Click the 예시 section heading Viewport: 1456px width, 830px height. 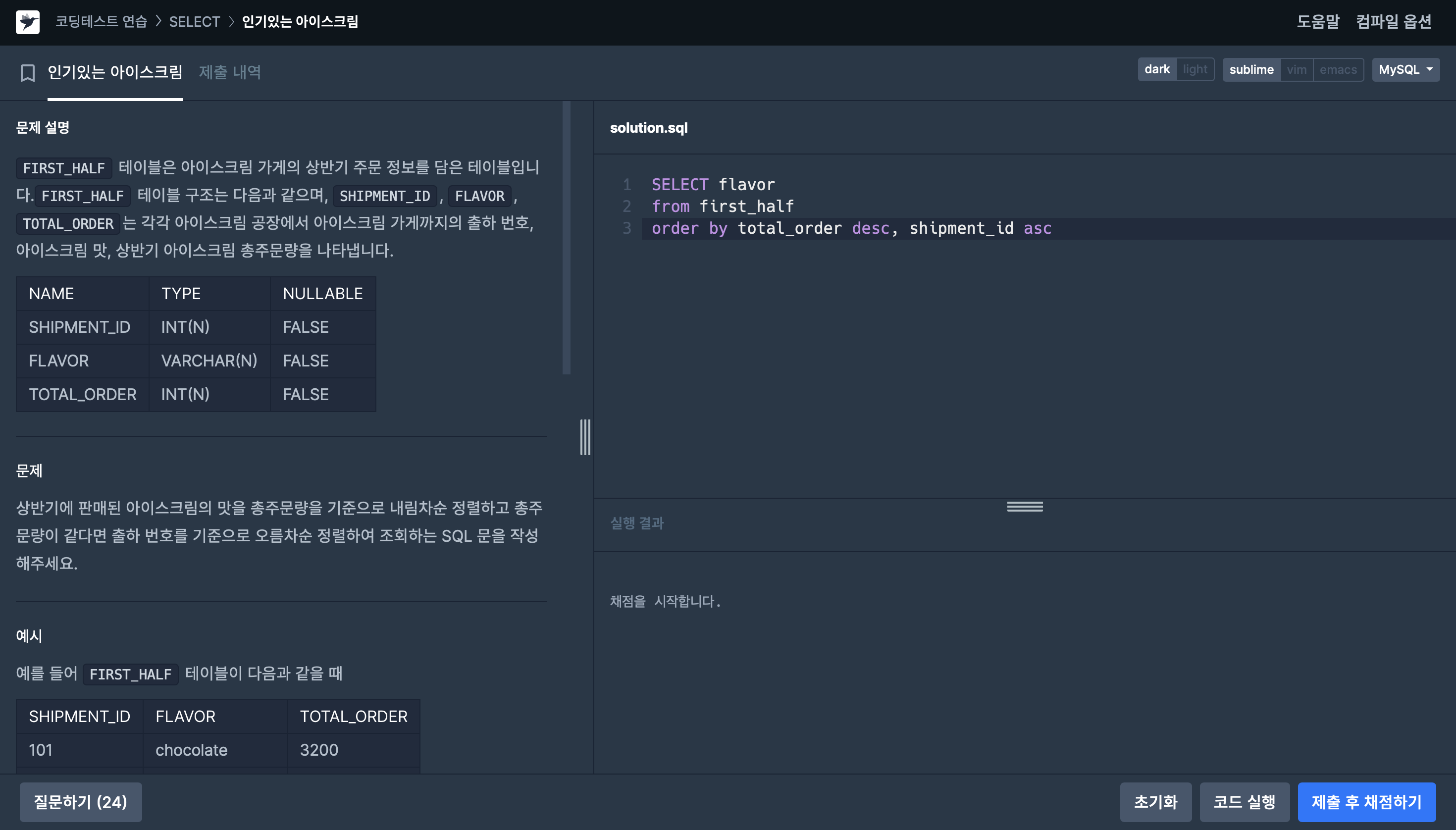[x=29, y=635]
